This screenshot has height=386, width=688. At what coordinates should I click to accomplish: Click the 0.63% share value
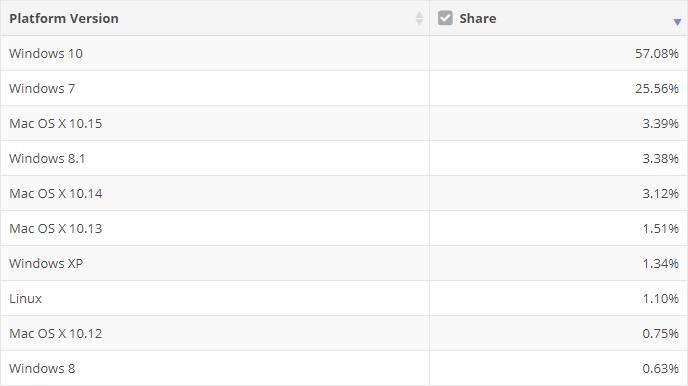660,368
